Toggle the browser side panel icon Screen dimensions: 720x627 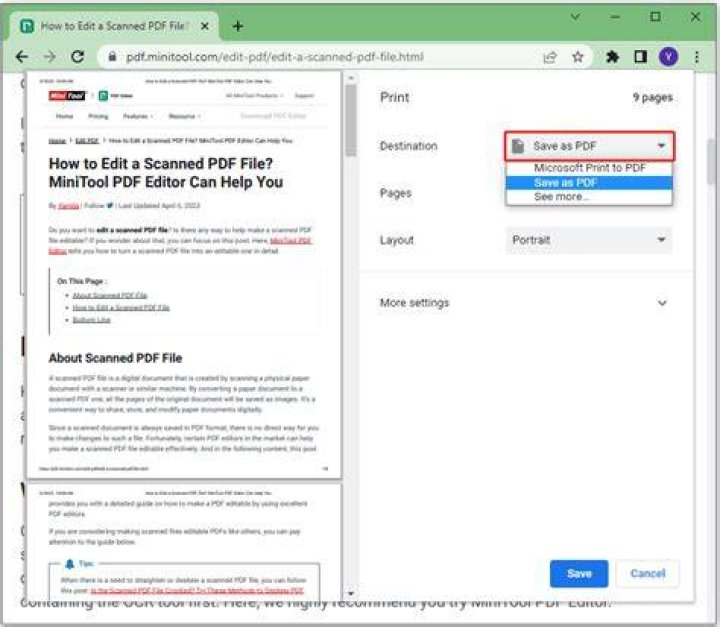click(640, 56)
